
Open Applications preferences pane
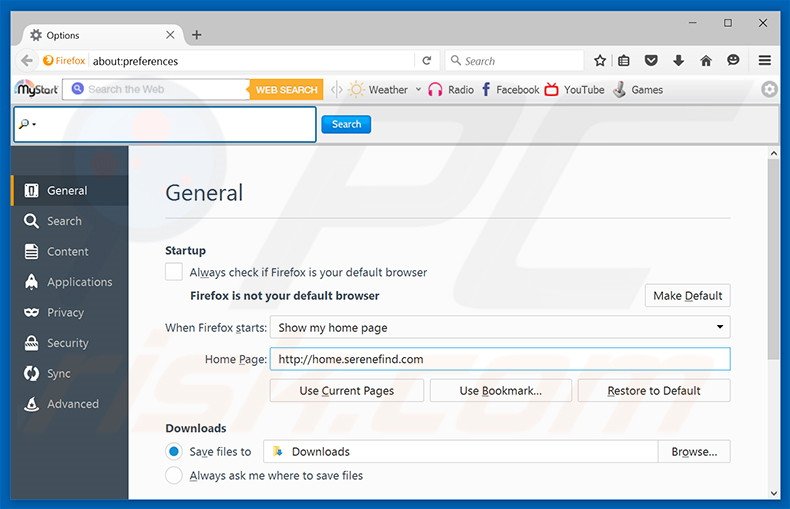click(70, 282)
